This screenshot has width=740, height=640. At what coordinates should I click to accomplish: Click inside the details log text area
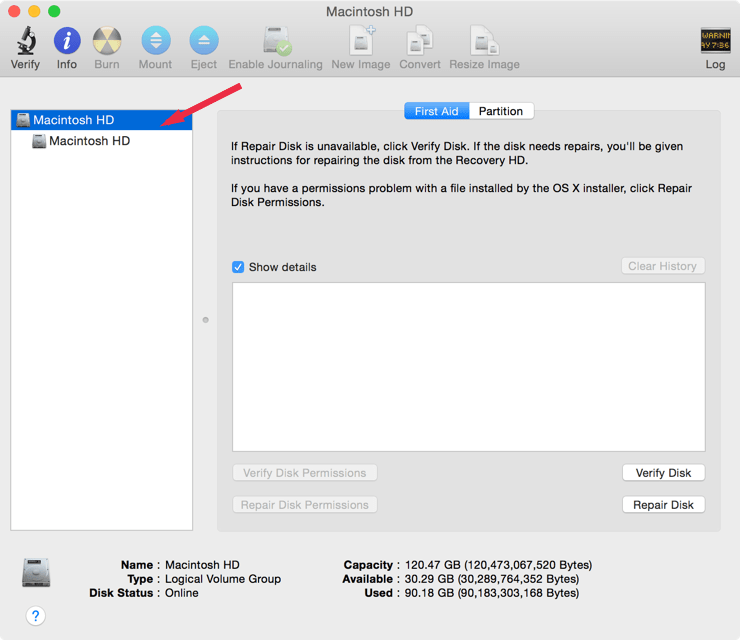469,367
